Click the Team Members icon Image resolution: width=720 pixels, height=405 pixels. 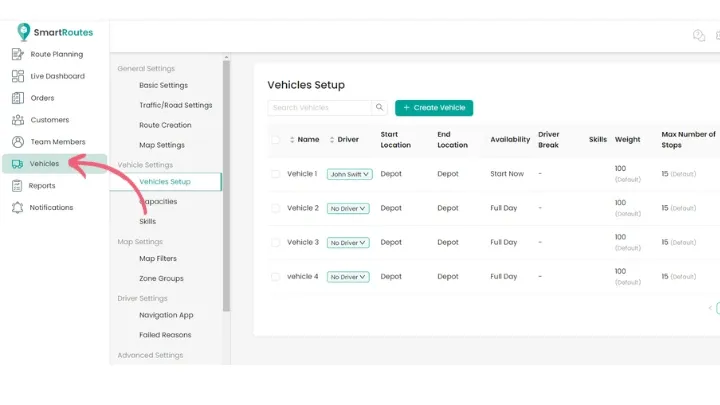pyautogui.click(x=18, y=142)
